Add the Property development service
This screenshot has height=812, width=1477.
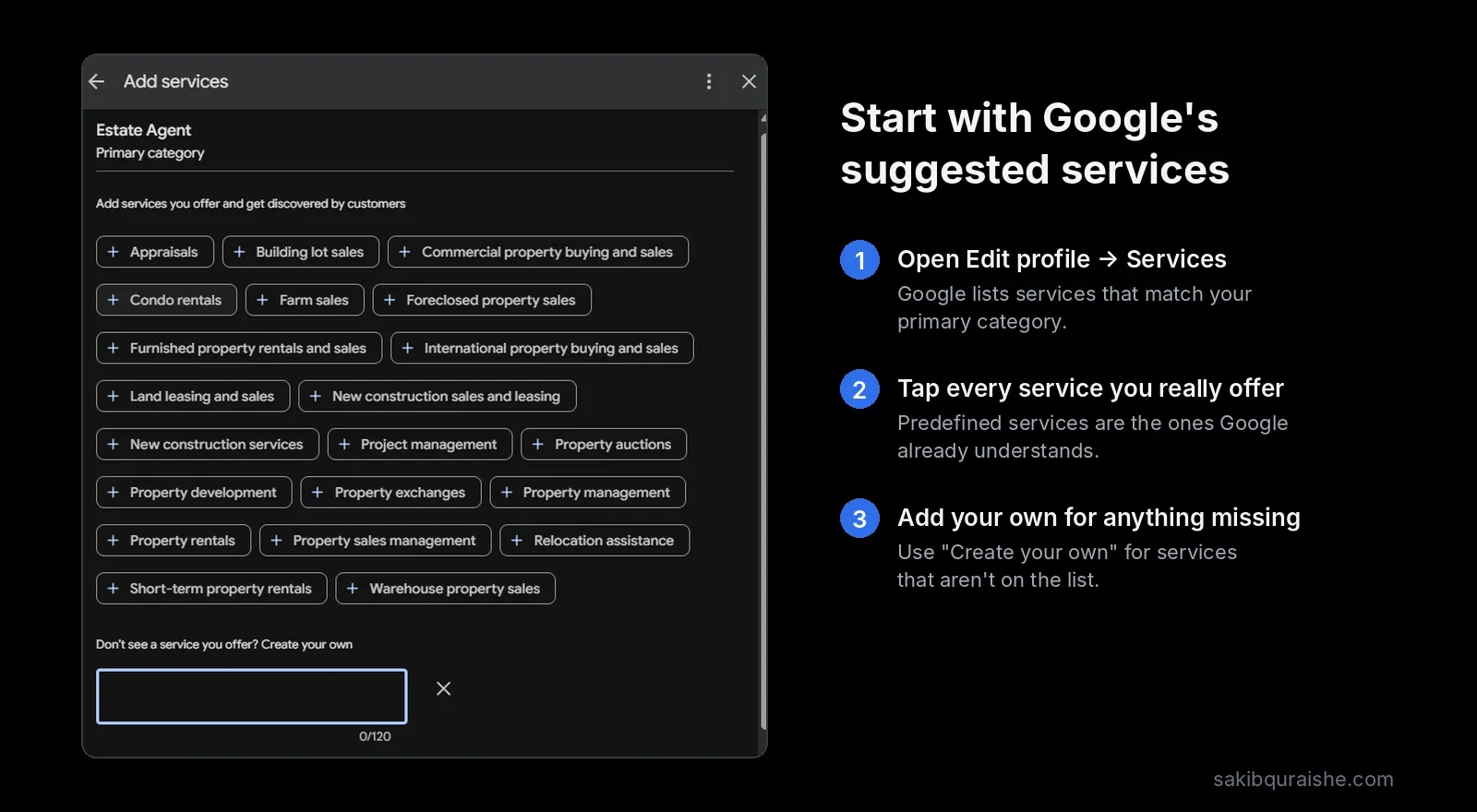point(194,492)
